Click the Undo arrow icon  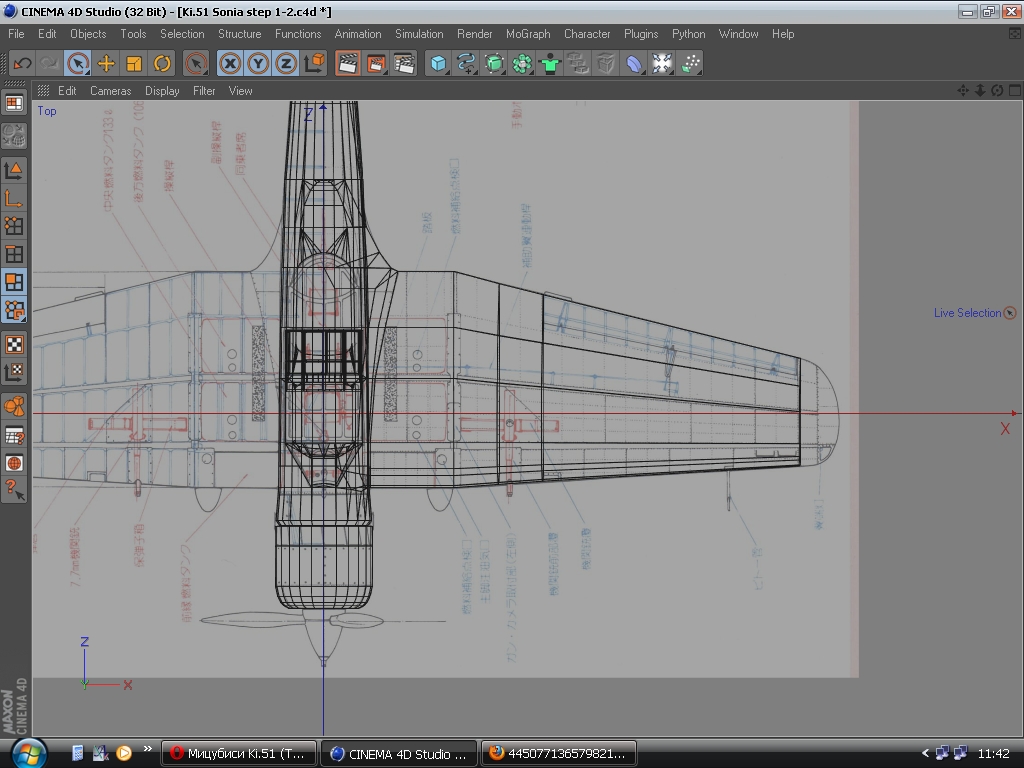22,64
